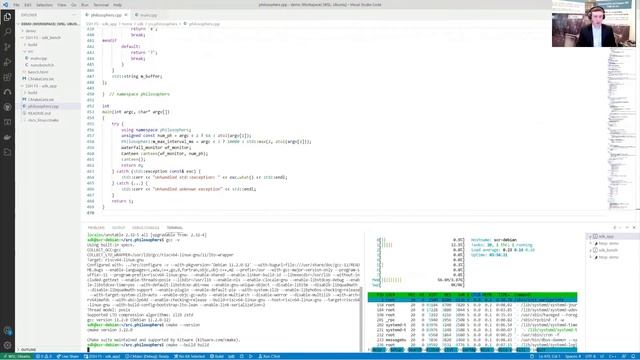Open the Edit menu
Image resolution: width=640 pixels, height=360 pixels.
pyautogui.click(x=28, y=5)
